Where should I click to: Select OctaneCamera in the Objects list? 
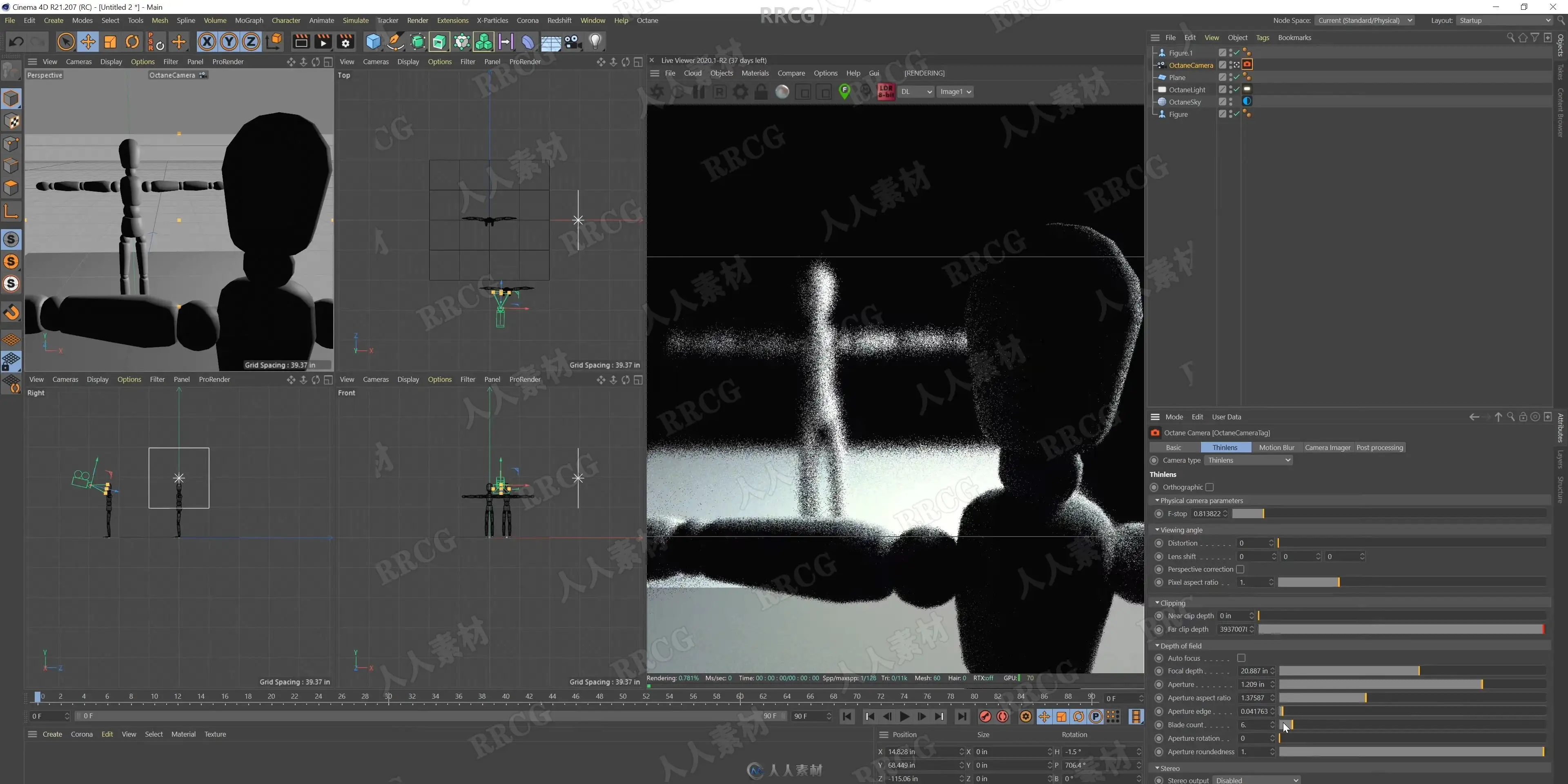pyautogui.click(x=1191, y=65)
